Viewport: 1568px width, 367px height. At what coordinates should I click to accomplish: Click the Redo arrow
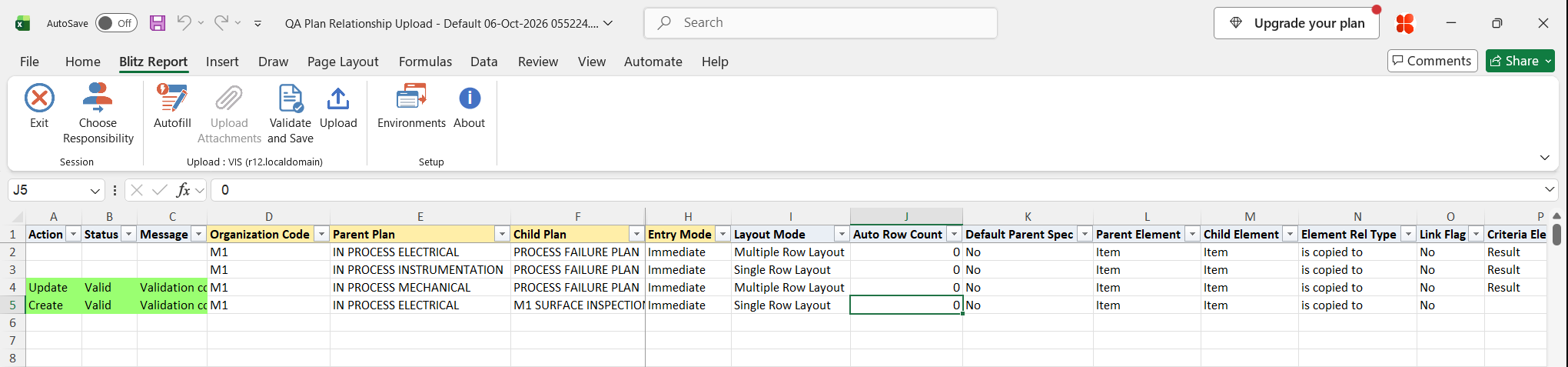click(x=221, y=23)
